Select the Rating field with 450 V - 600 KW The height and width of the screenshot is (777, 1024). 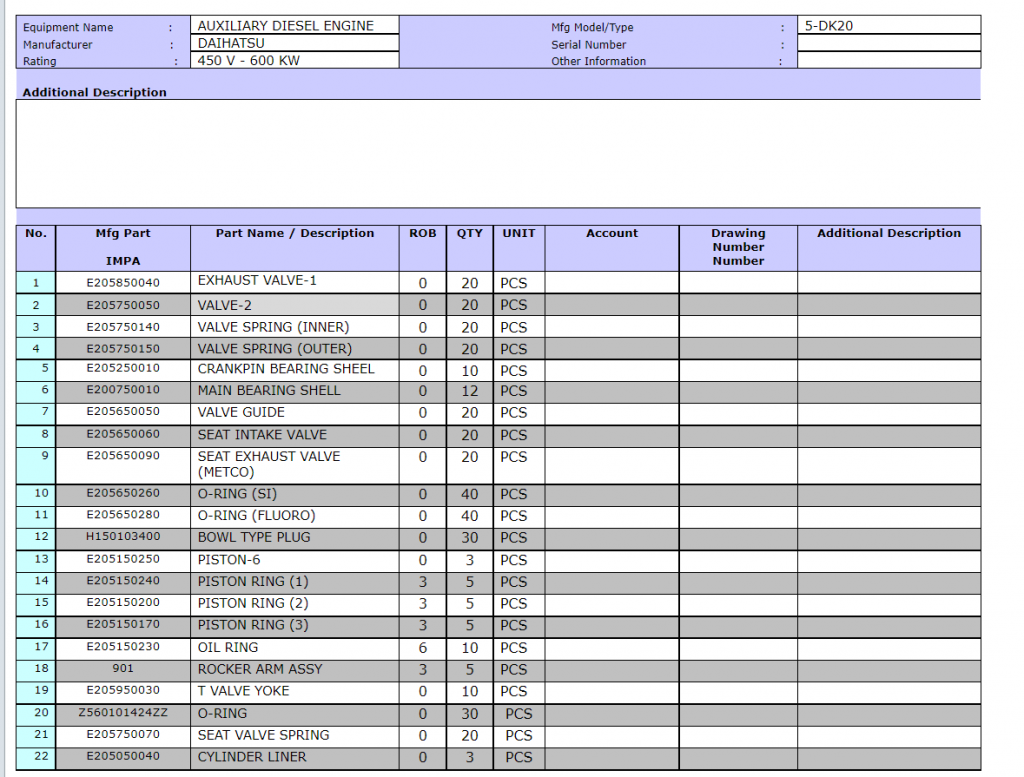pos(294,61)
